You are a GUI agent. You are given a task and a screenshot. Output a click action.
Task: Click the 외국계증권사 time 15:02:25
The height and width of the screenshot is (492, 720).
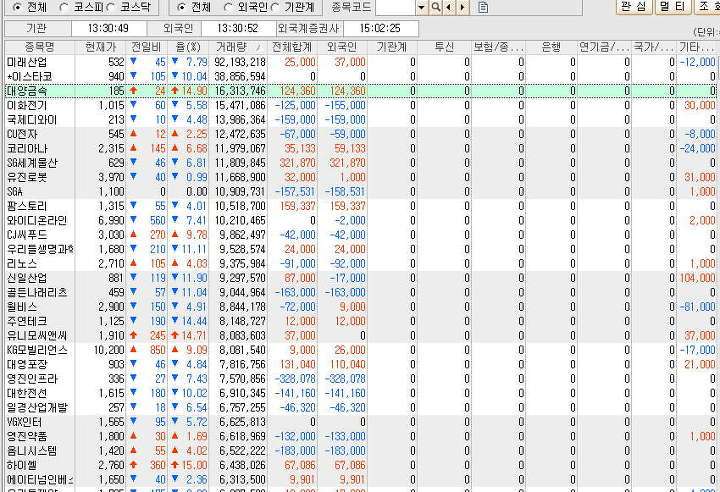coord(380,28)
